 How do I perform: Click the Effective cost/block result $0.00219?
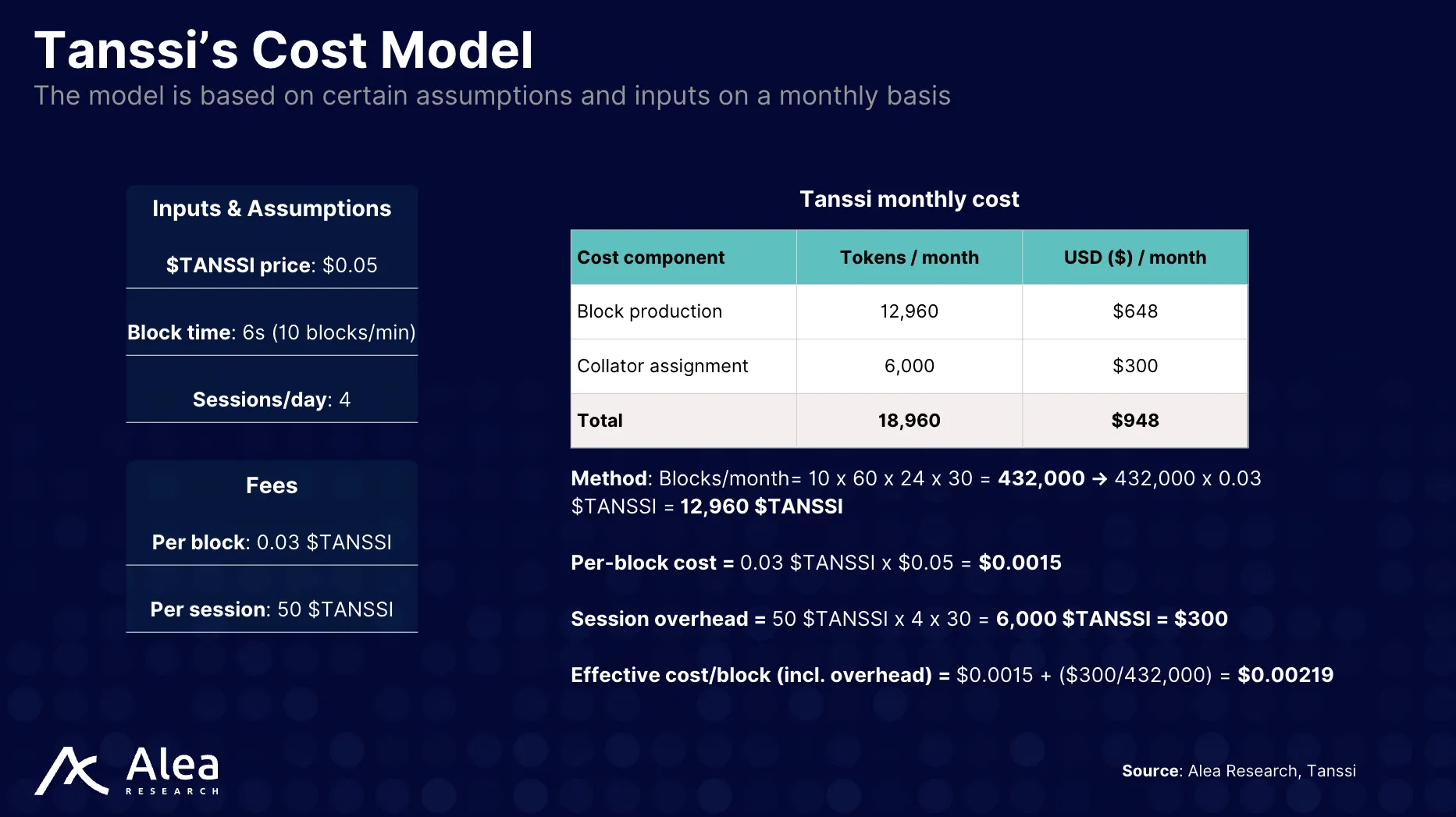coord(1285,675)
